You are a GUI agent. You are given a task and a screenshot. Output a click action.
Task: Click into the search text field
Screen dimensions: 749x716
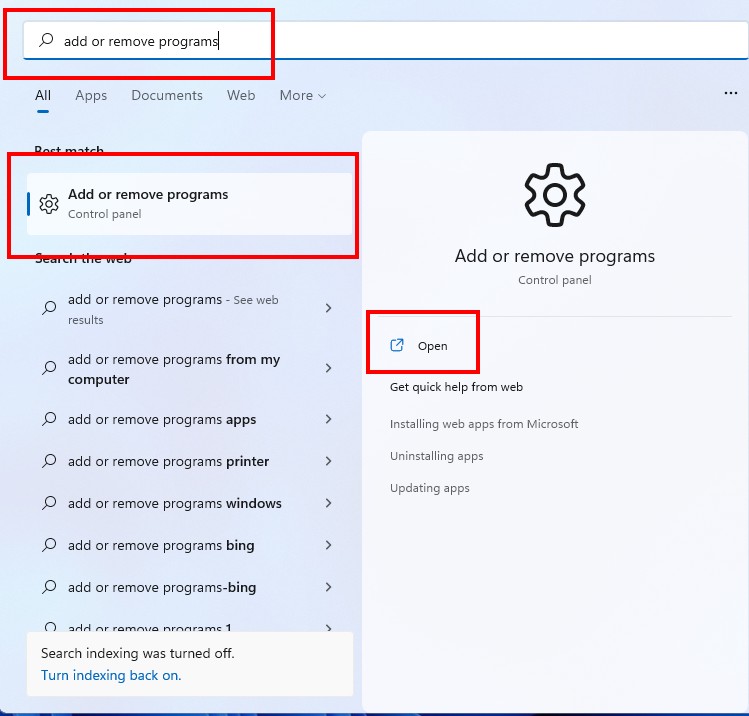[x=385, y=41]
